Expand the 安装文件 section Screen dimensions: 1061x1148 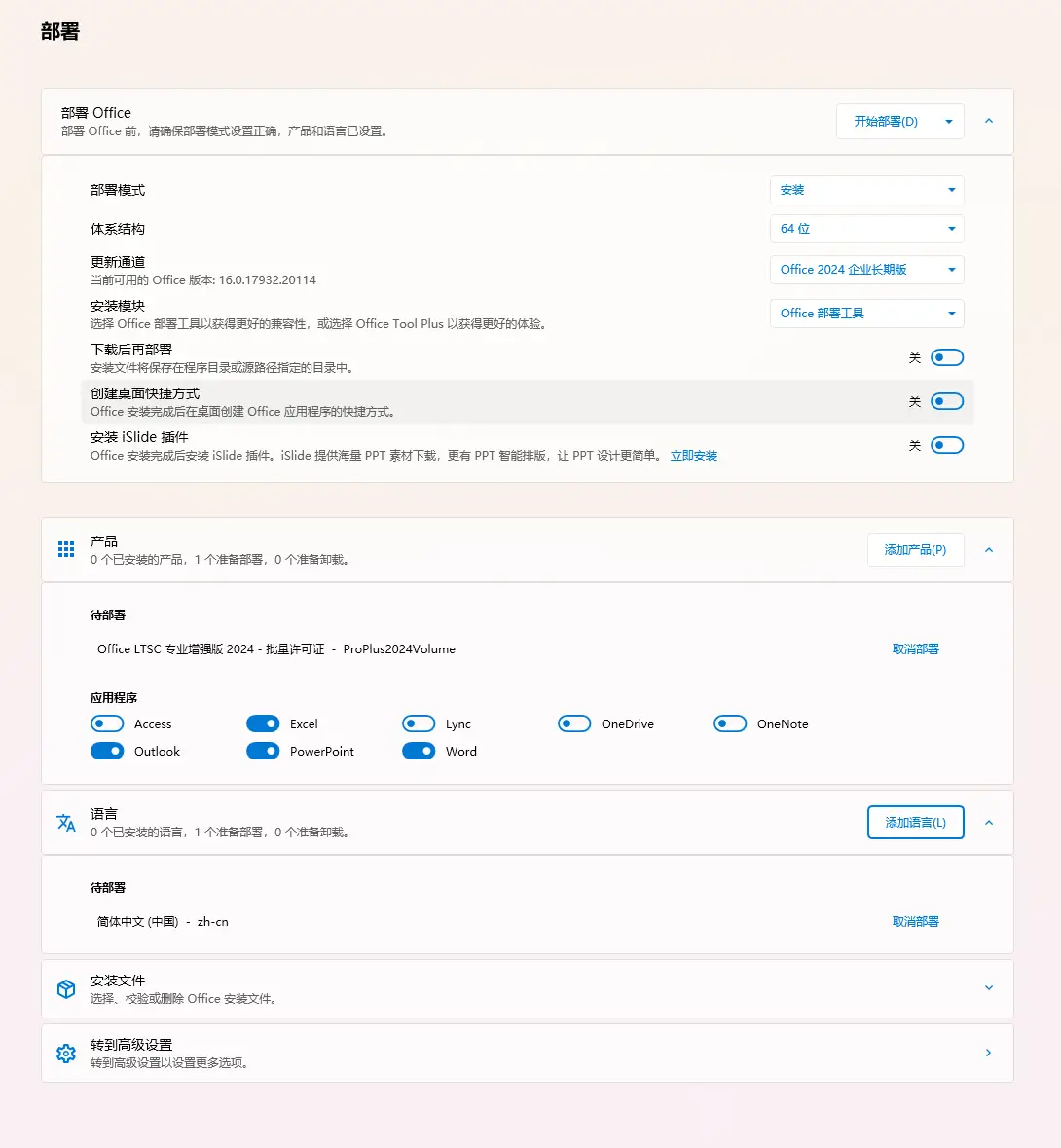click(988, 988)
